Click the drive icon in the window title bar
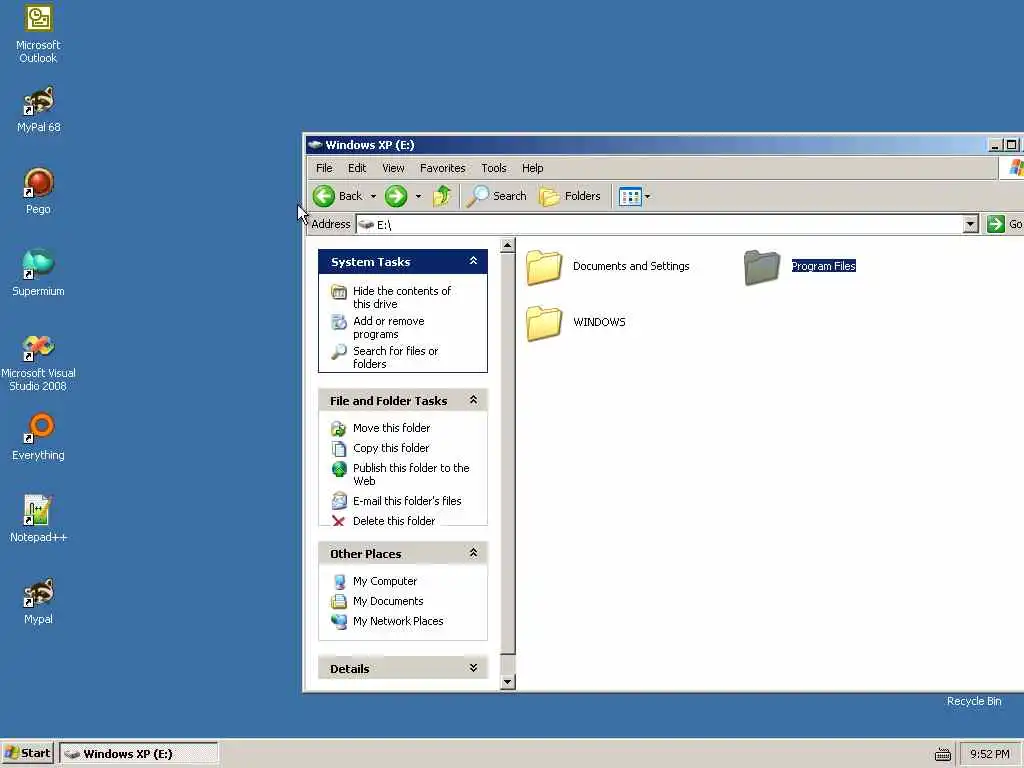The height and width of the screenshot is (768, 1024). pyautogui.click(x=315, y=145)
